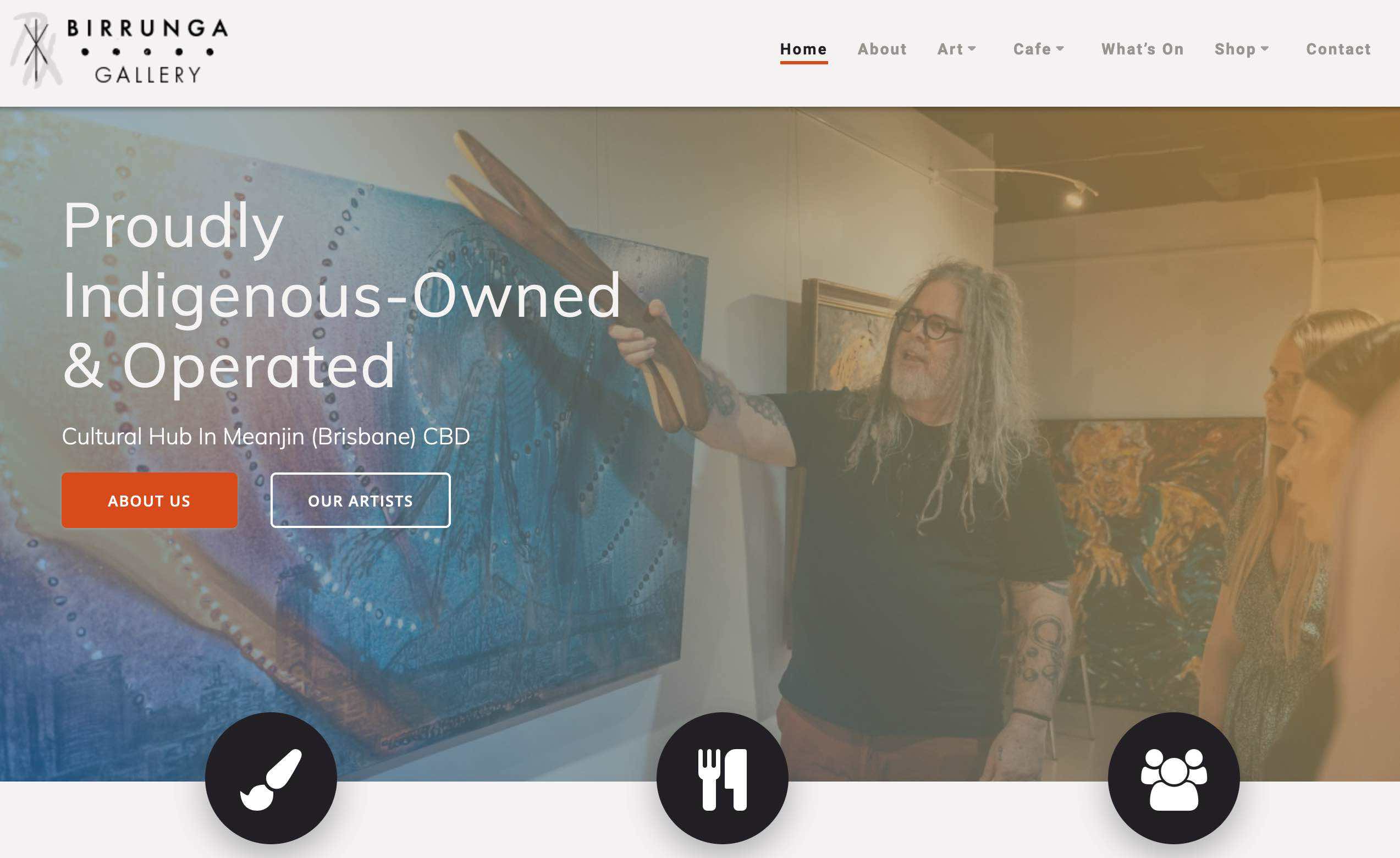This screenshot has height=858, width=1400.
Task: Open the About page in navigation
Action: (x=883, y=50)
